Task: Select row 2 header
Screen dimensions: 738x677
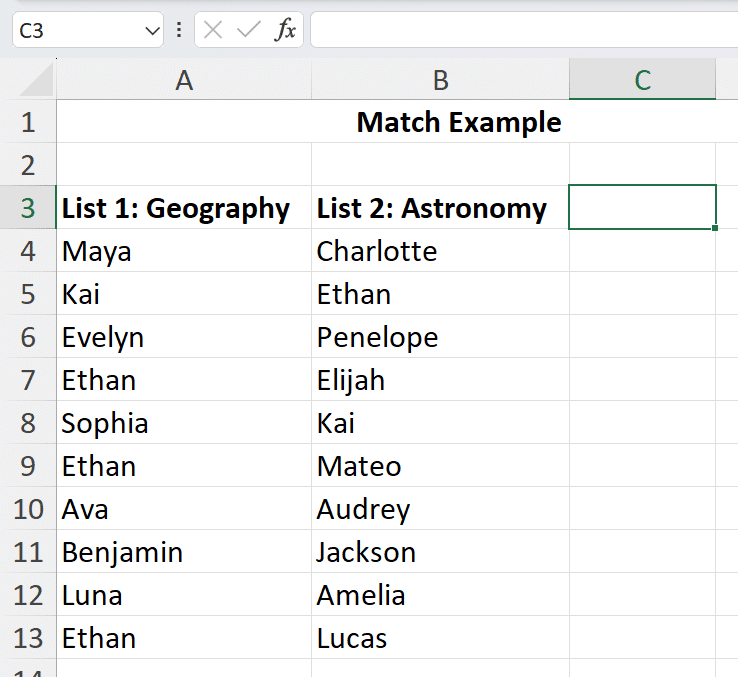Action: [28, 164]
